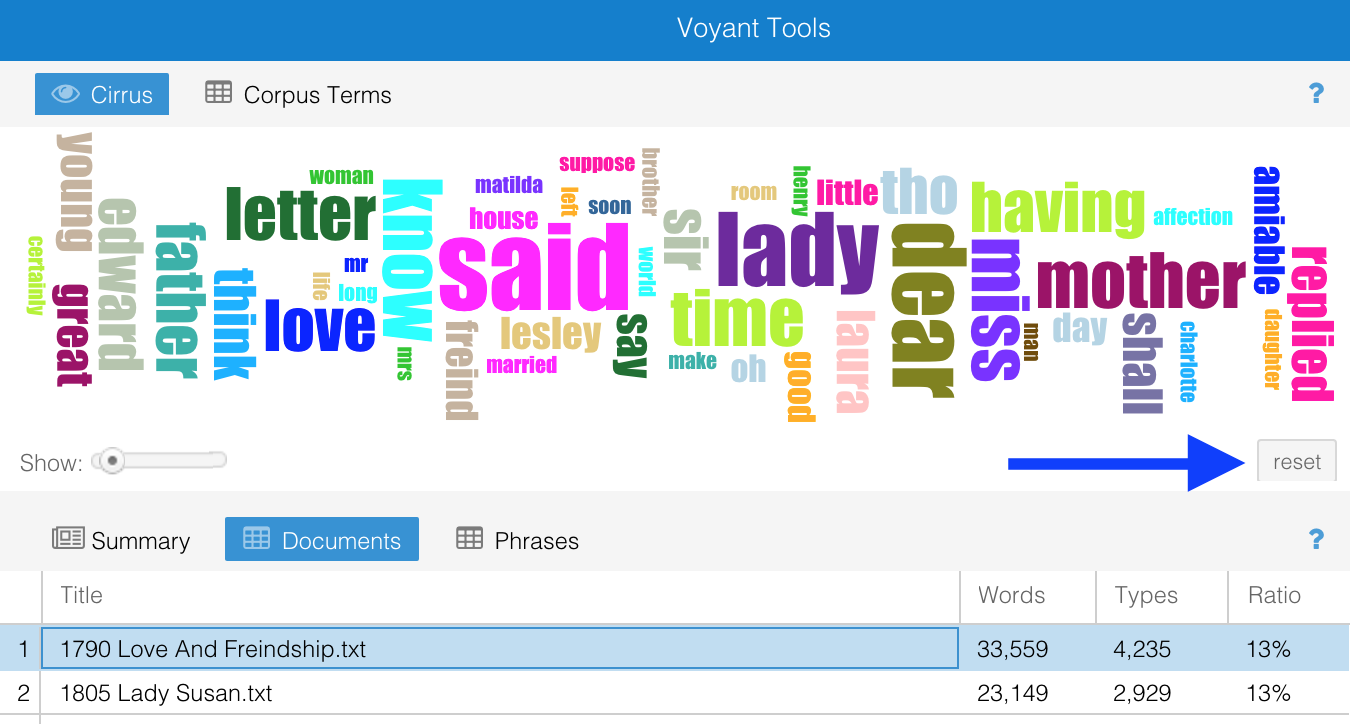The image size is (1350, 724).
Task: Click the word "lady" in the cloud
Action: click(x=796, y=252)
